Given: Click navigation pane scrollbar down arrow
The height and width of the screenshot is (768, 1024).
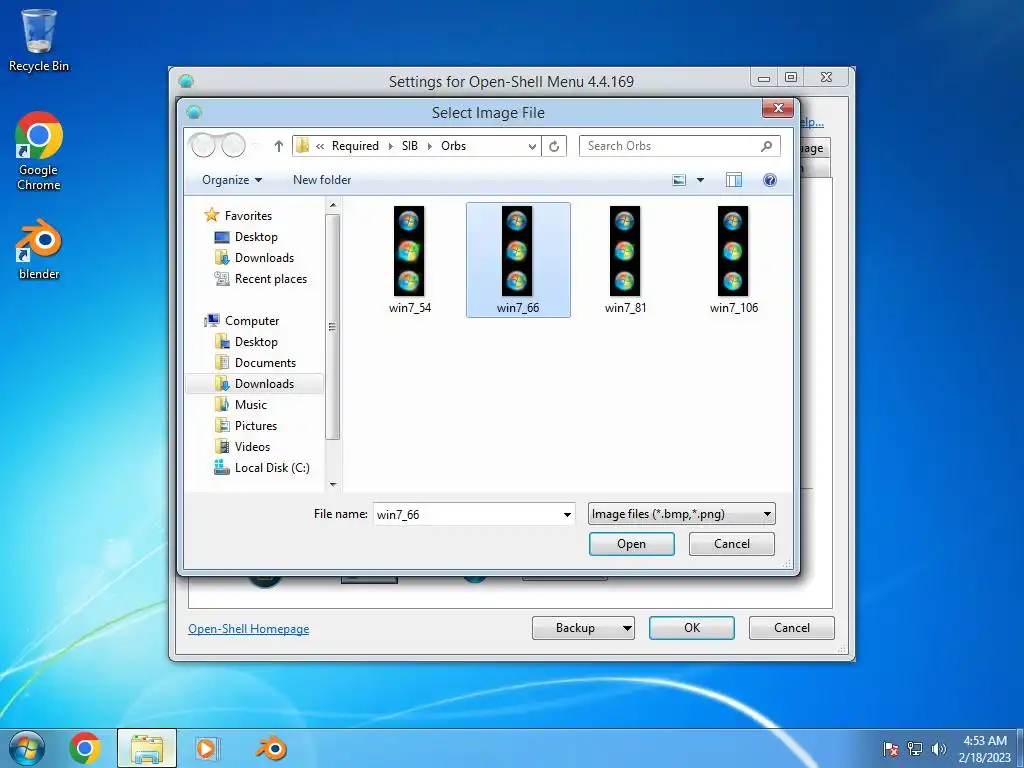Looking at the screenshot, I should 332,485.
